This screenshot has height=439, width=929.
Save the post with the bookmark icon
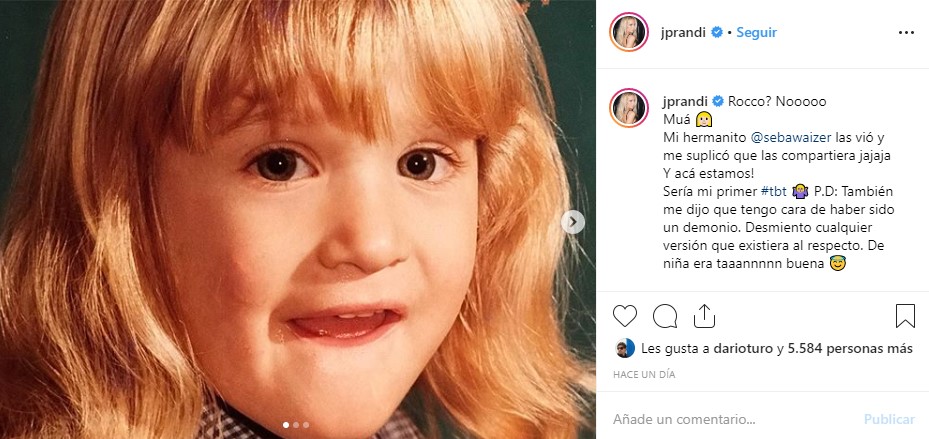pos(905,317)
